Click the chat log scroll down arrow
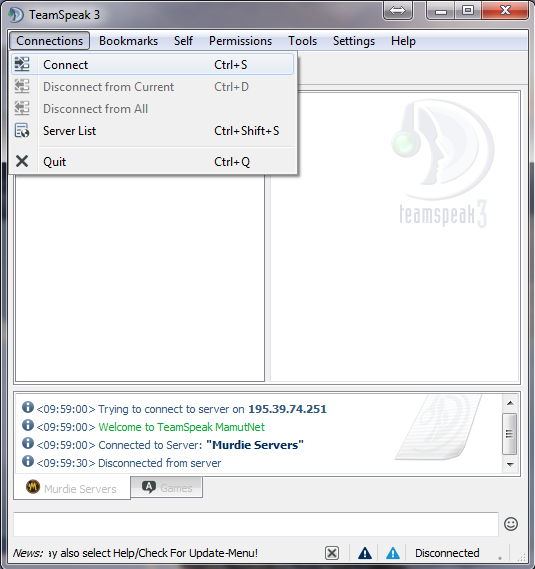 click(510, 464)
